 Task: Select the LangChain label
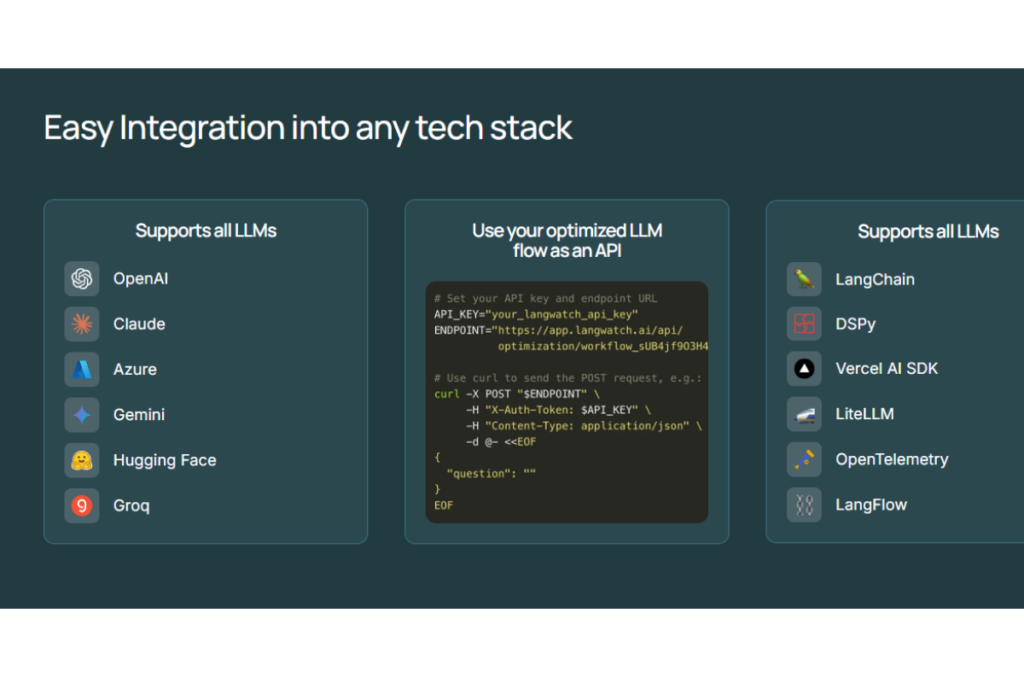pyautogui.click(x=875, y=279)
